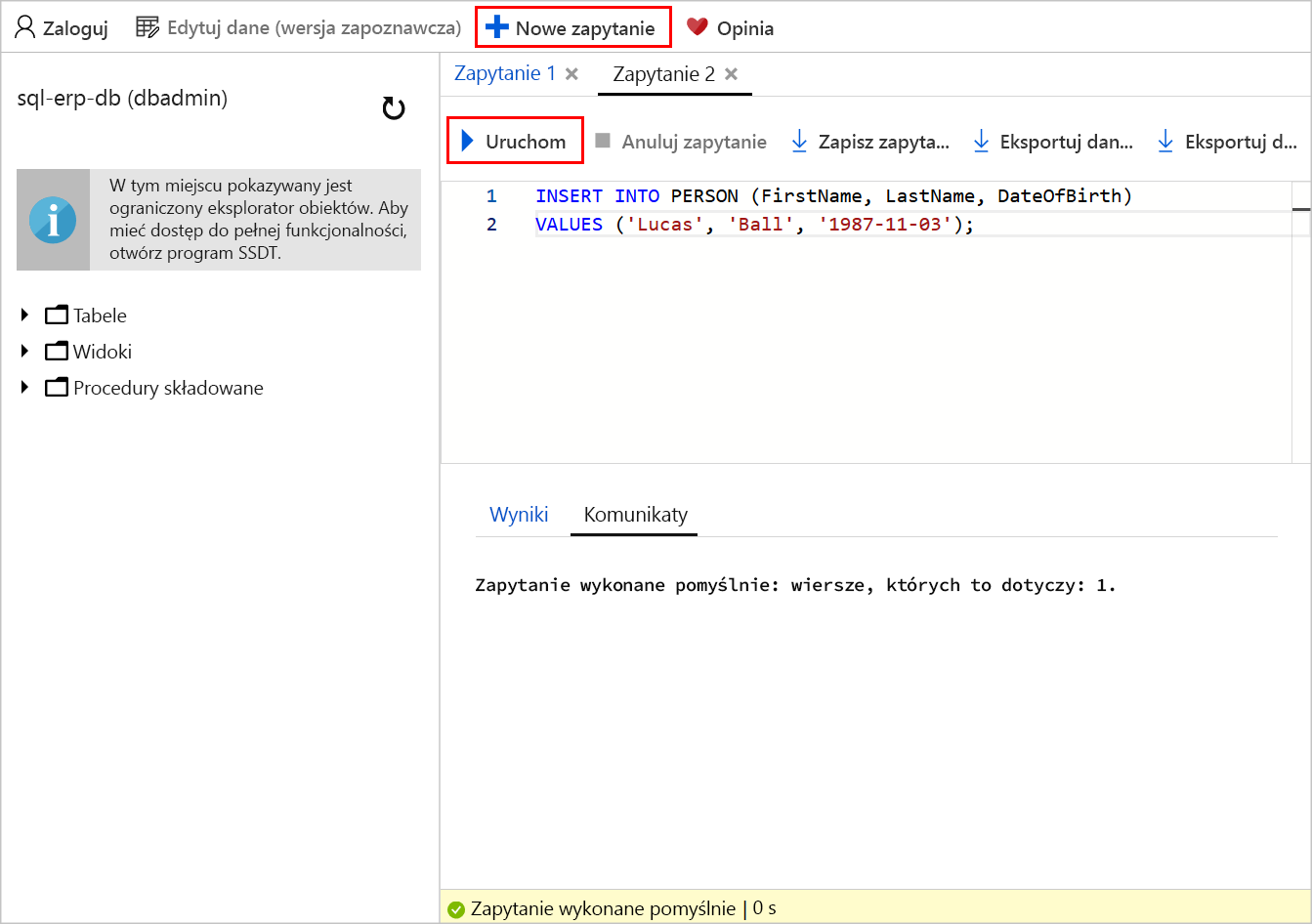Click the red heart Opinia icon
The width and height of the screenshot is (1312, 924).
(697, 27)
